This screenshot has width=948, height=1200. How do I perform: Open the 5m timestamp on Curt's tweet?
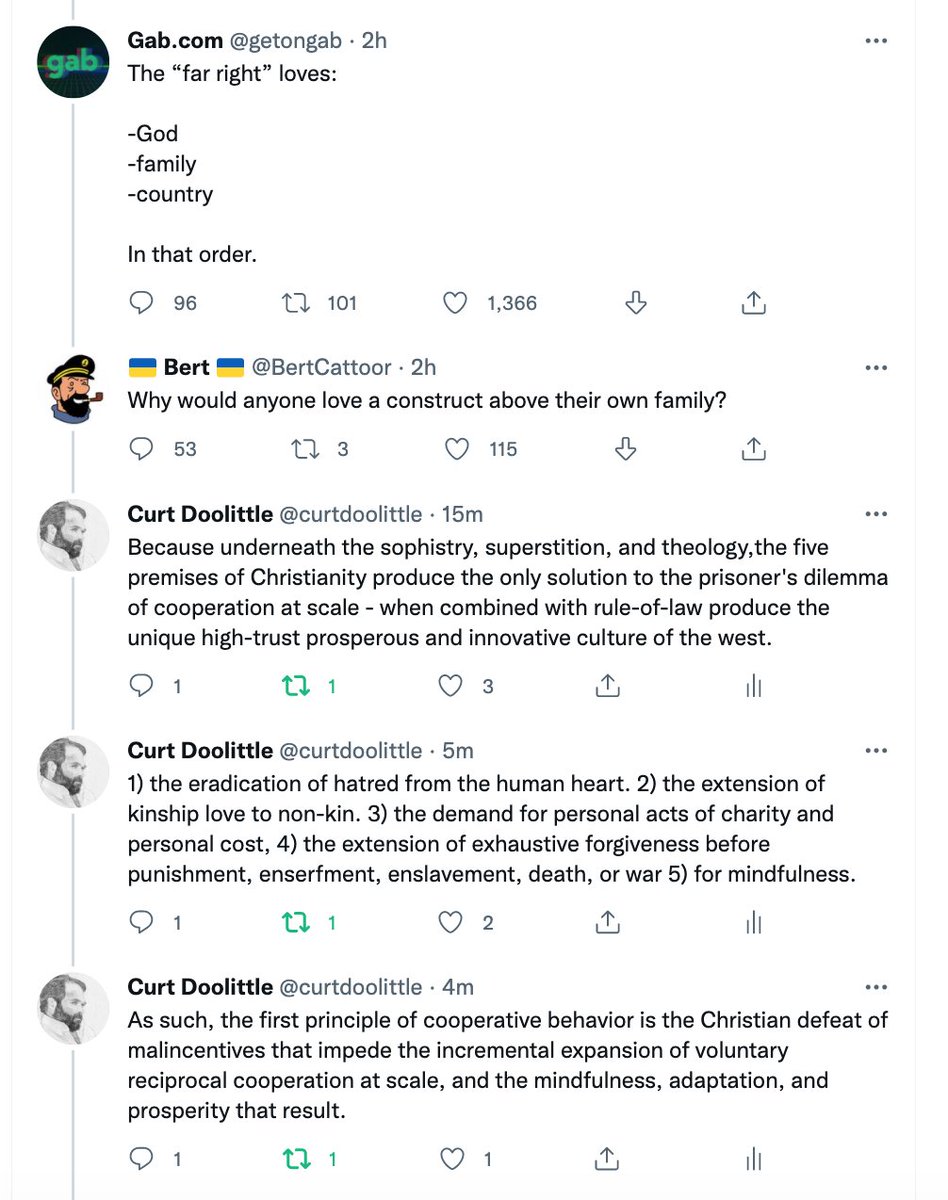(x=458, y=751)
